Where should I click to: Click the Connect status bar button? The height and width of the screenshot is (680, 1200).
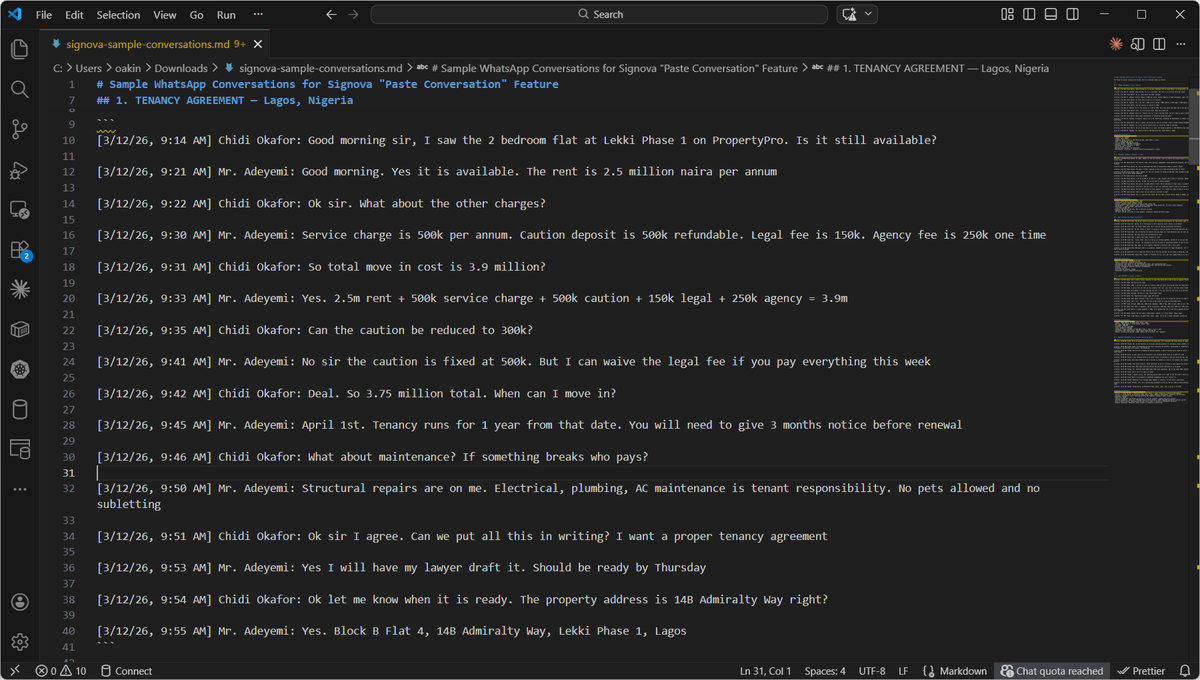pos(126,671)
